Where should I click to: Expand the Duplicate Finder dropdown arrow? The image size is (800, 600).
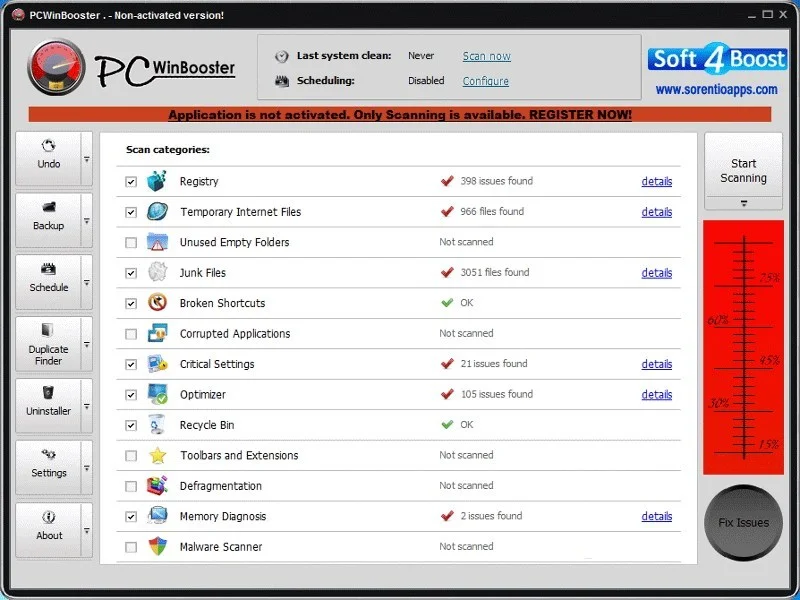[87, 344]
